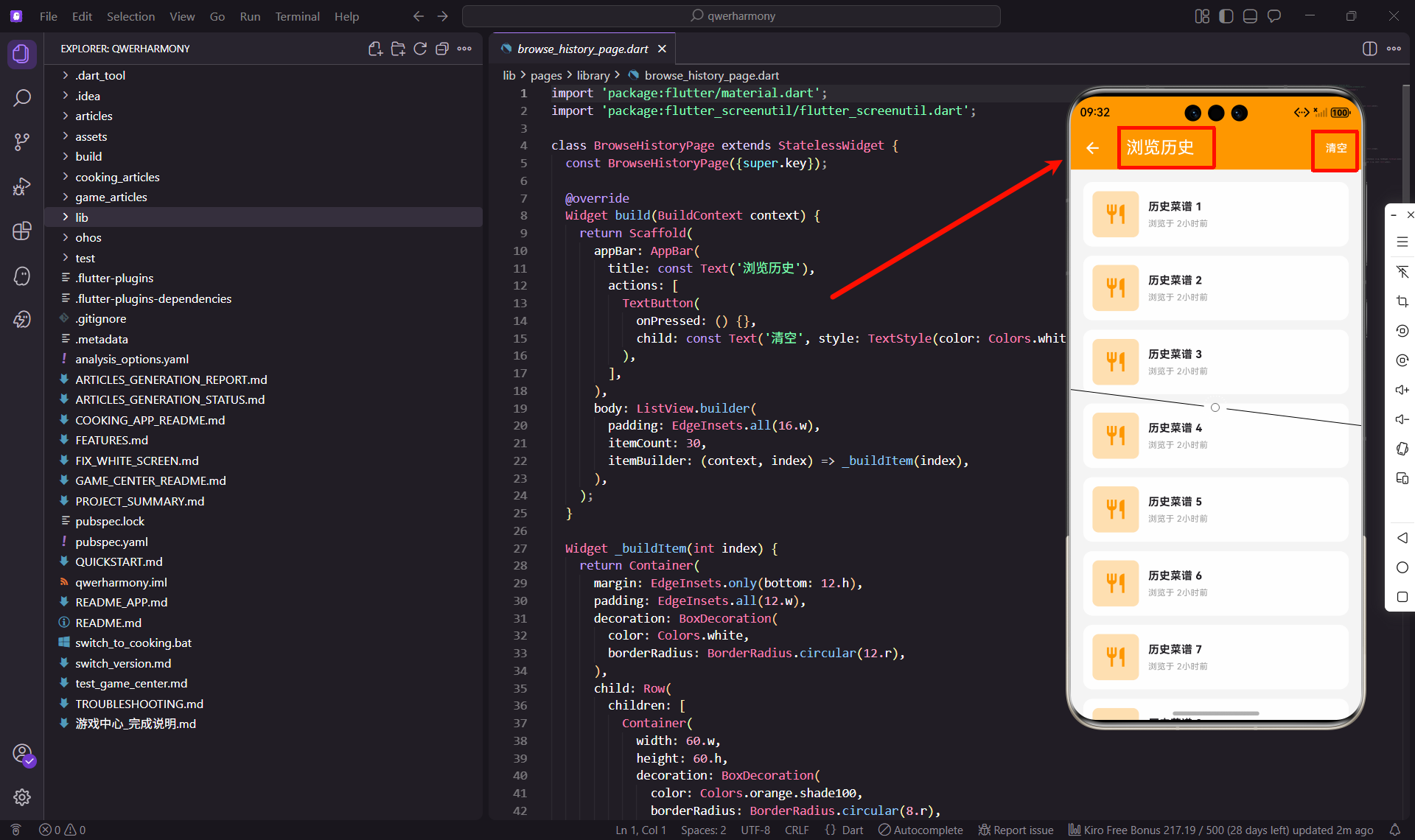The width and height of the screenshot is (1415, 840).
Task: Expand the cooking_articles folder
Action: 116,177
